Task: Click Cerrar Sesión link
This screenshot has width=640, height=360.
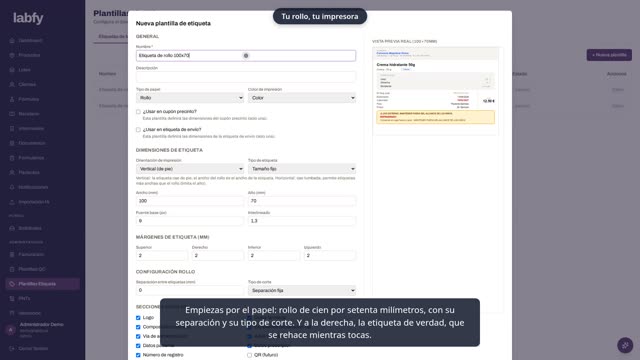Action: [33, 349]
